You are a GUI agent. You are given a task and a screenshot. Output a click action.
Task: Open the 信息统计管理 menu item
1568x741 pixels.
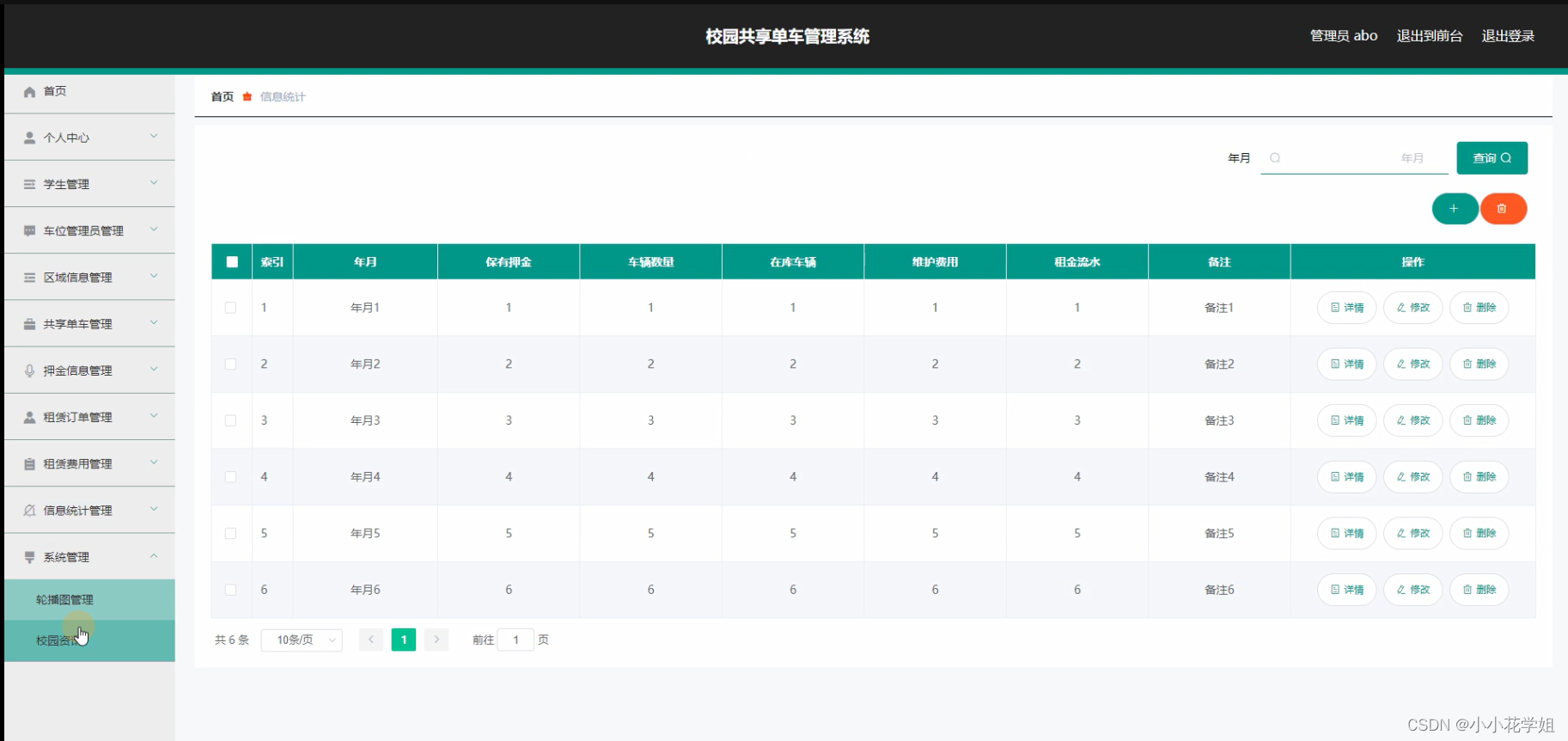89,511
